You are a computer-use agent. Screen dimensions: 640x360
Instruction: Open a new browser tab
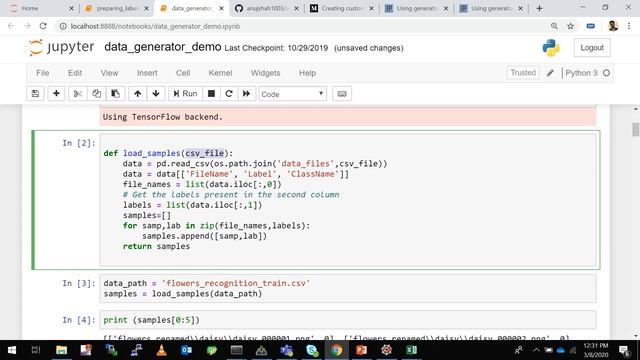tap(540, 8)
